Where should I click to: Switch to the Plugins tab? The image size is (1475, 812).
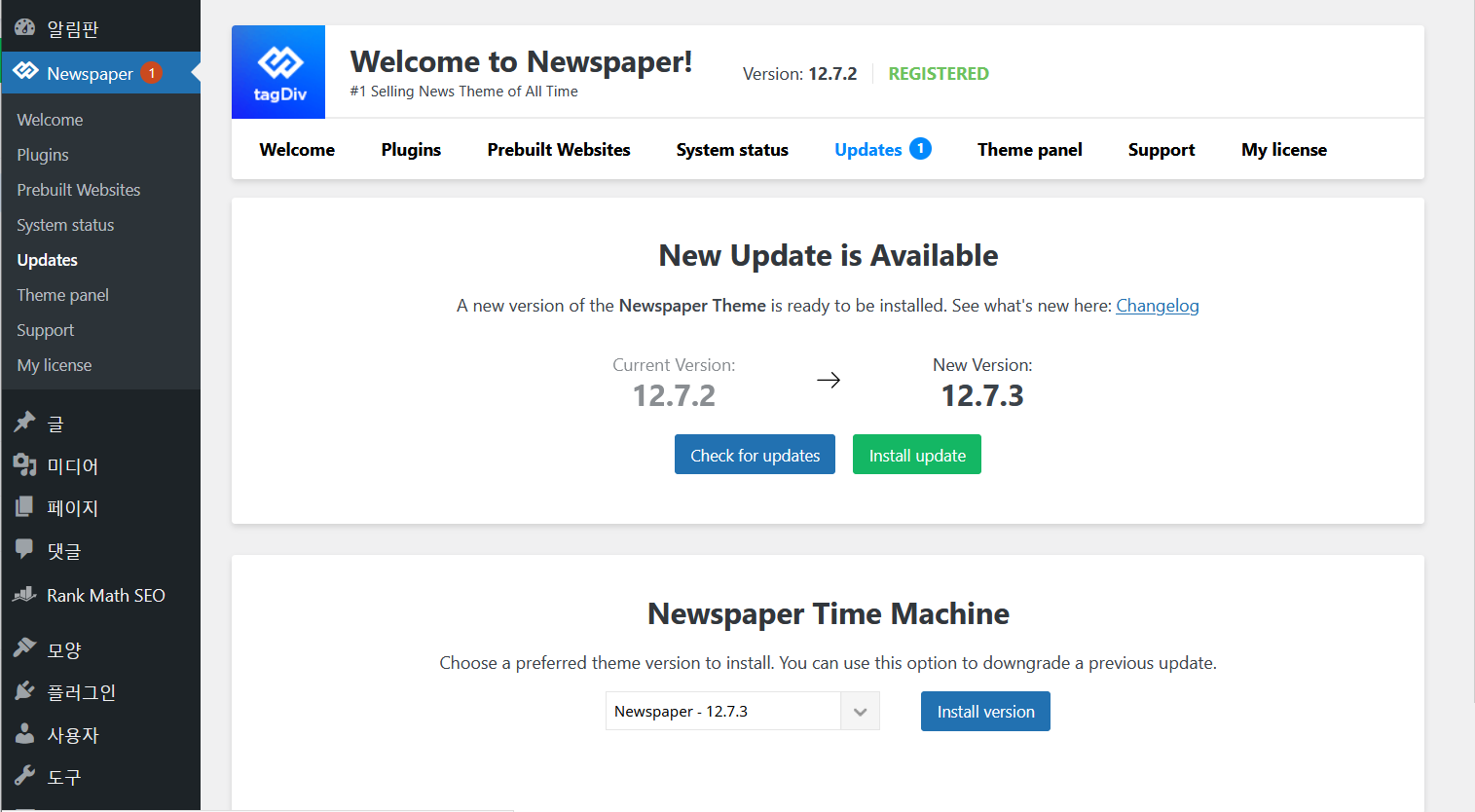point(411,149)
